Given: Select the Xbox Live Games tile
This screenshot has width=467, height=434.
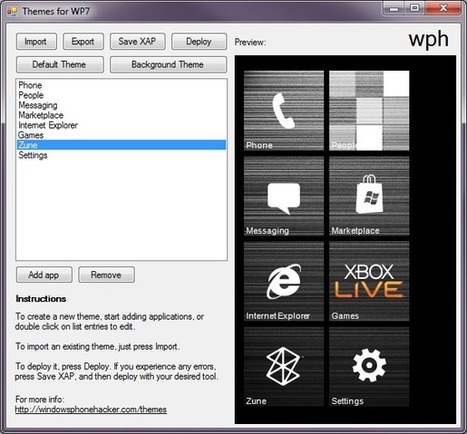Looking at the screenshot, I should click(x=369, y=281).
